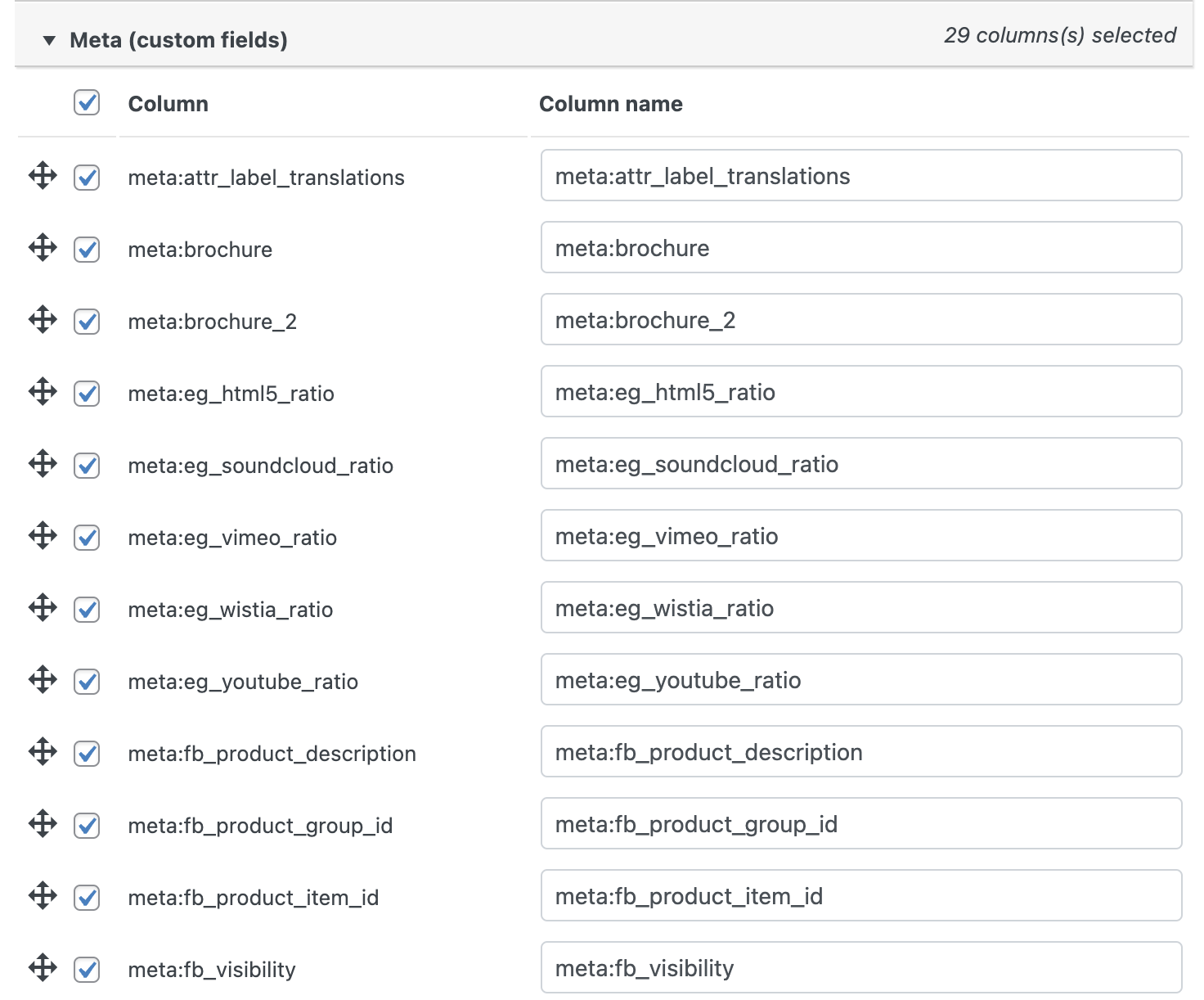Grab the drag handle for meta:eg_wistia_ratio
This screenshot has height=1000, width=1204.
point(42,608)
